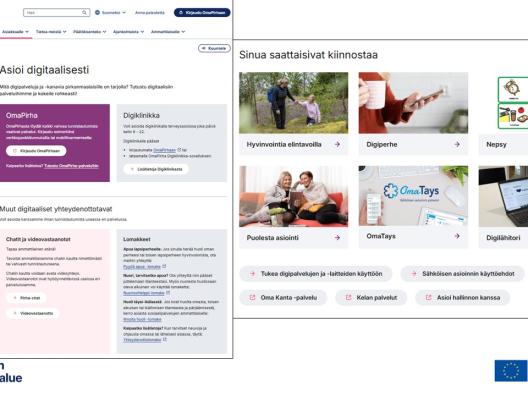The width and height of the screenshot is (528, 396).
Task: Click the arrow on the Digiperhe card
Action: (x=457, y=144)
